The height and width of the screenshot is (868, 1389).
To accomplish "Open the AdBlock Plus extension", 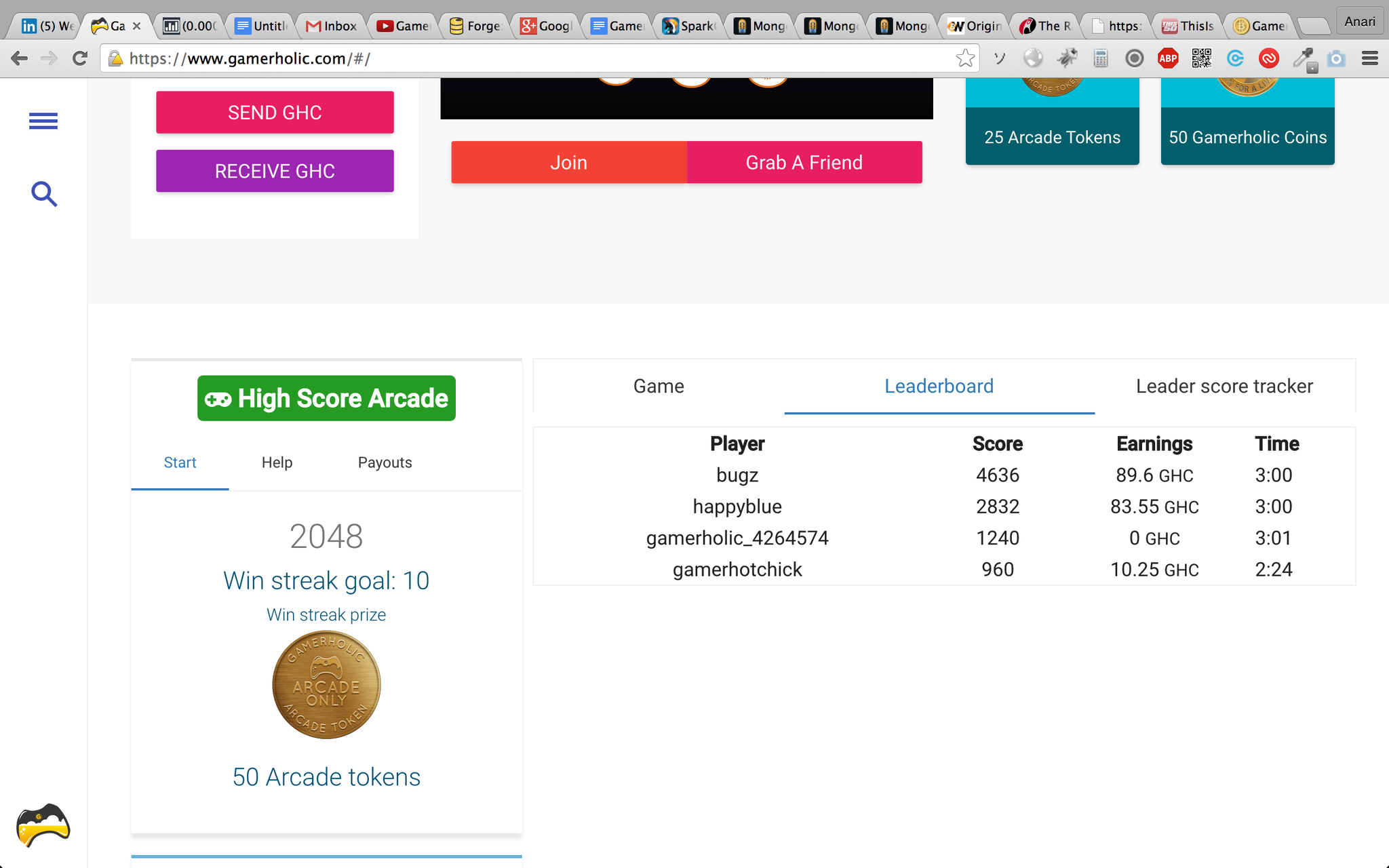I will [x=1167, y=59].
